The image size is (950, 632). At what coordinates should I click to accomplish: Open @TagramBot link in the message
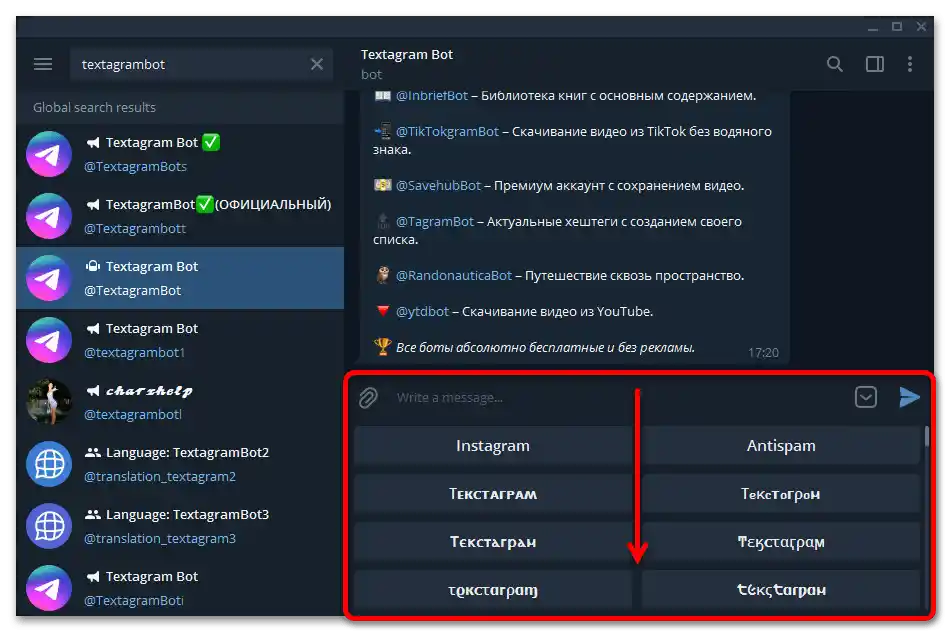434,222
